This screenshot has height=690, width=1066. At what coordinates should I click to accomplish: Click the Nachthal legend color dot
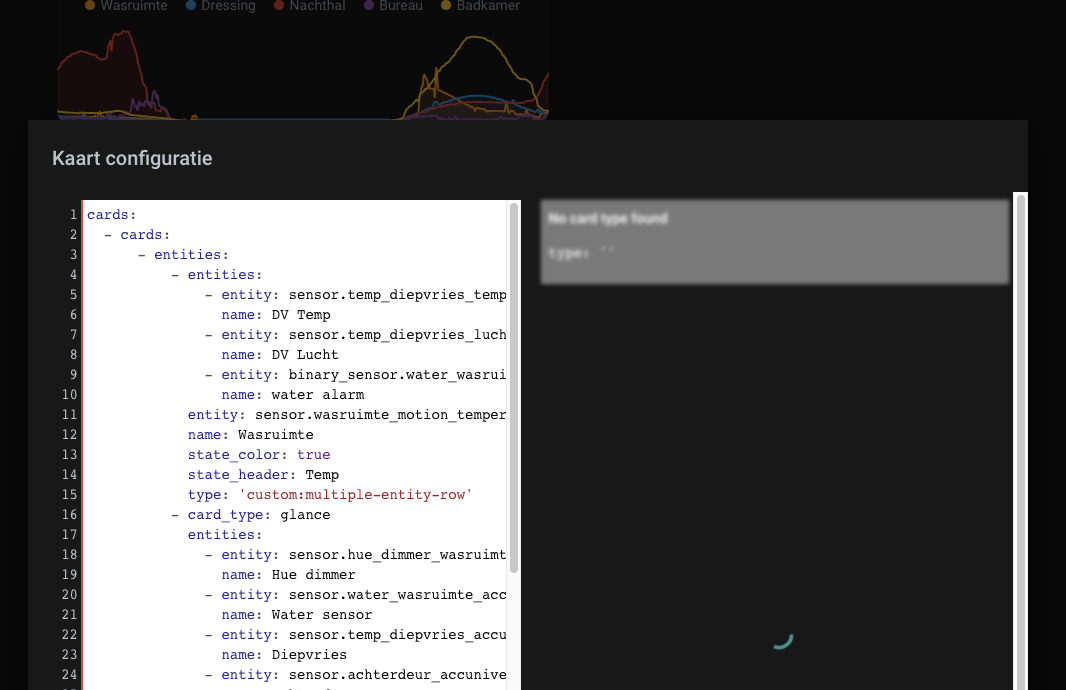point(277,6)
